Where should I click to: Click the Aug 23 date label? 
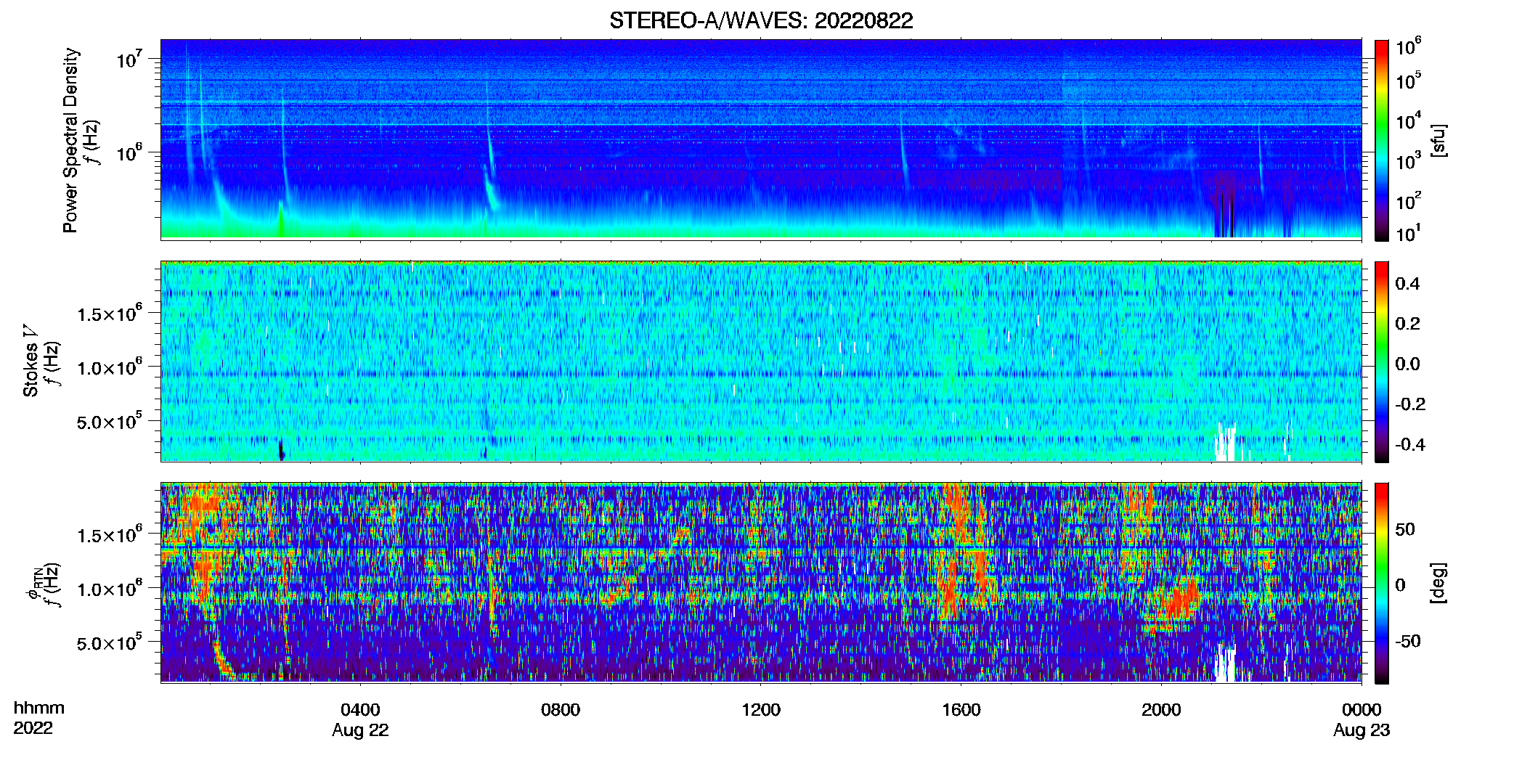[1362, 730]
